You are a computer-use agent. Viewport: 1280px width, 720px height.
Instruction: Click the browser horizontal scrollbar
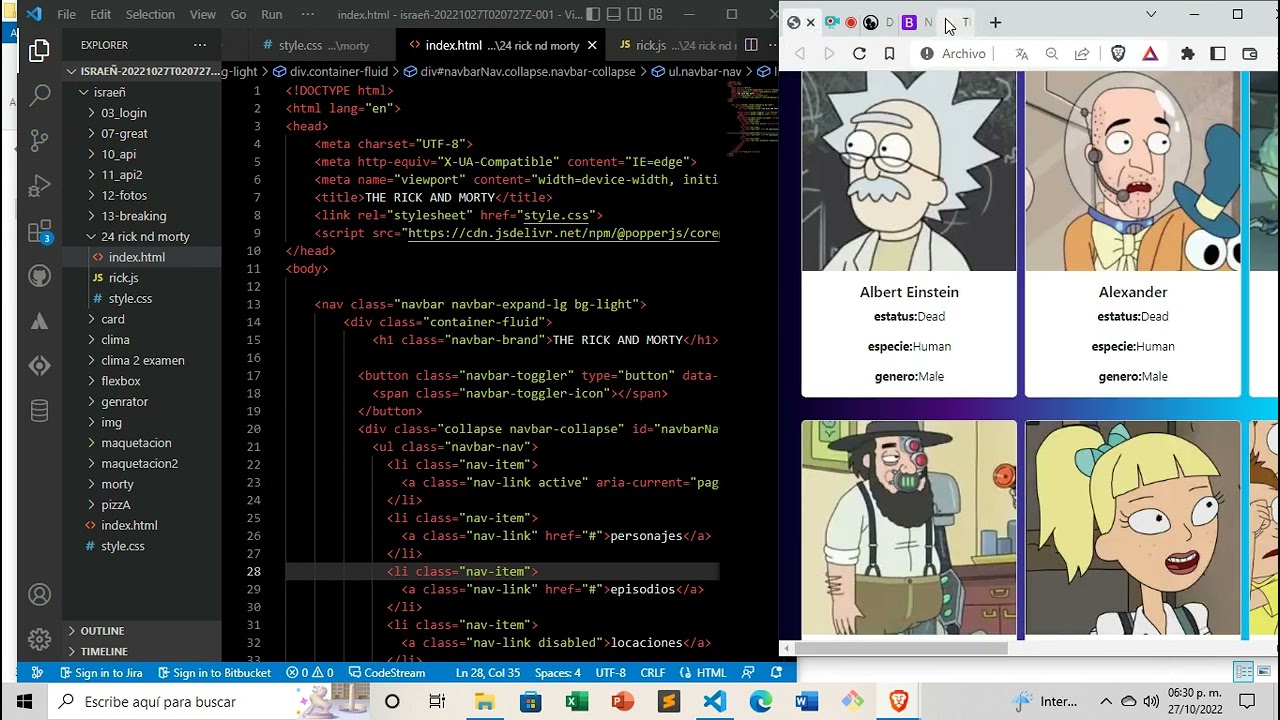click(902, 648)
